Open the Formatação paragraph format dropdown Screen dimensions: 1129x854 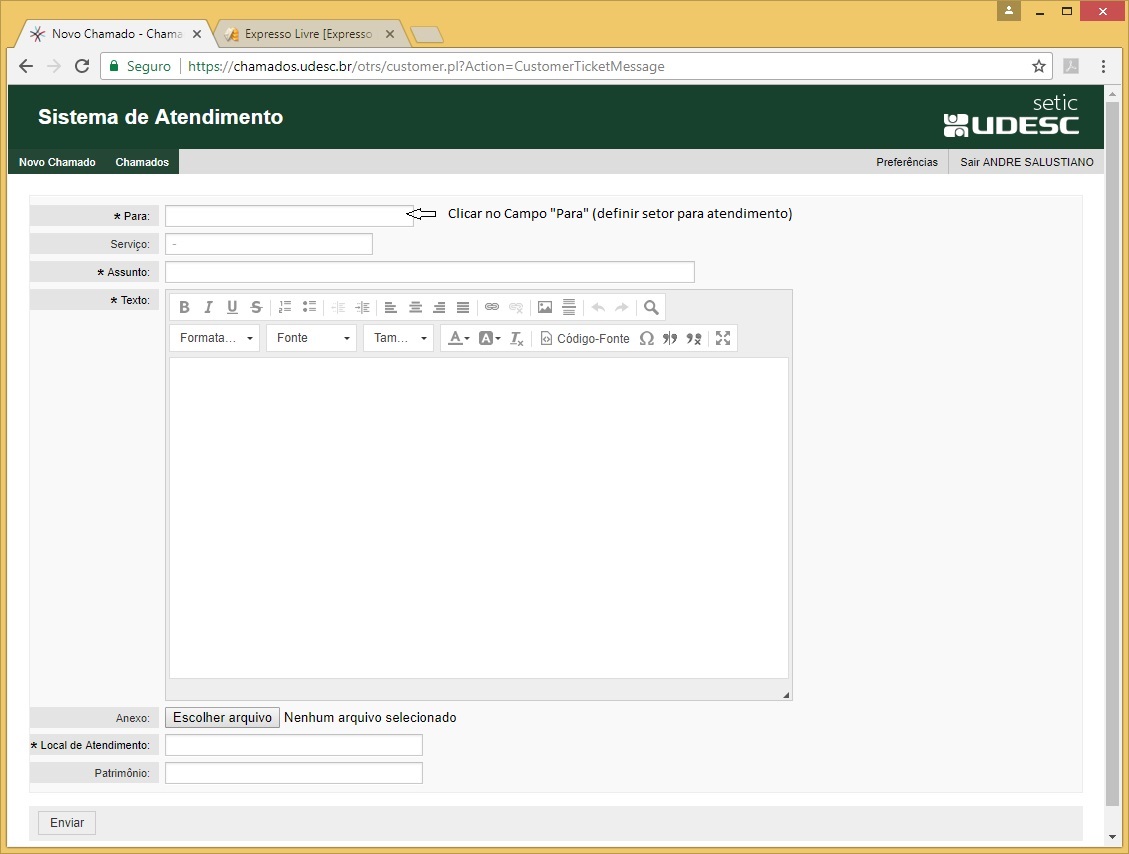click(214, 339)
